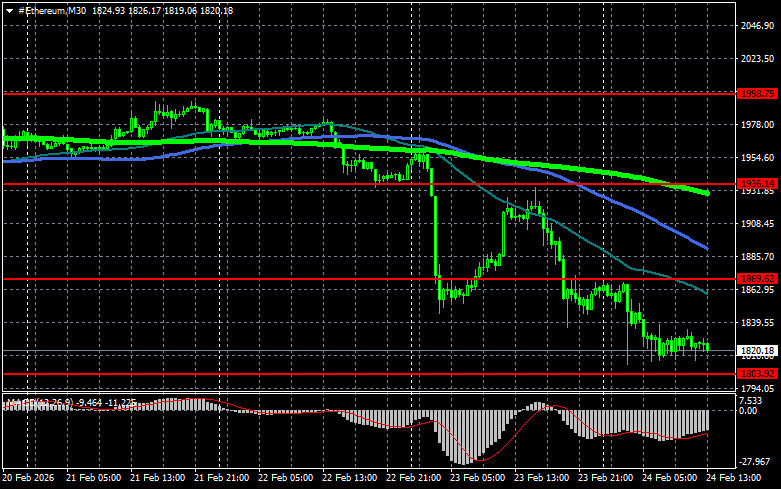The height and width of the screenshot is (489, 781).
Task: Click the 23 Feb 05:00 time label
Action: 477,478
